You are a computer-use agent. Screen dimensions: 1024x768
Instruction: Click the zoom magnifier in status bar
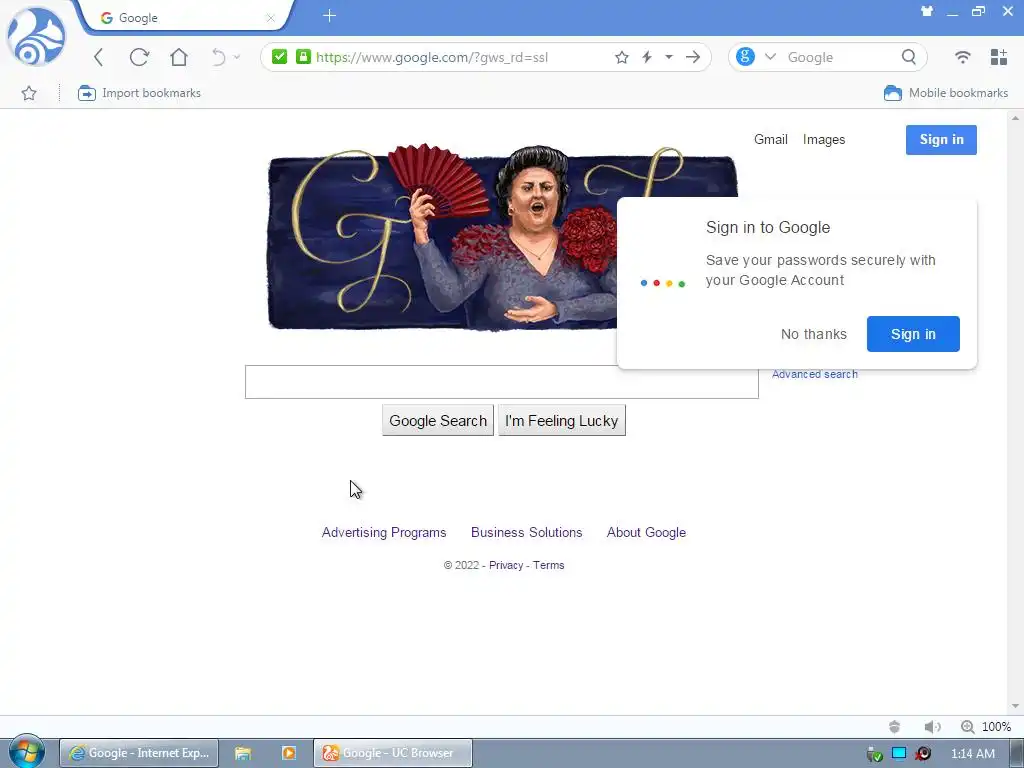967,727
